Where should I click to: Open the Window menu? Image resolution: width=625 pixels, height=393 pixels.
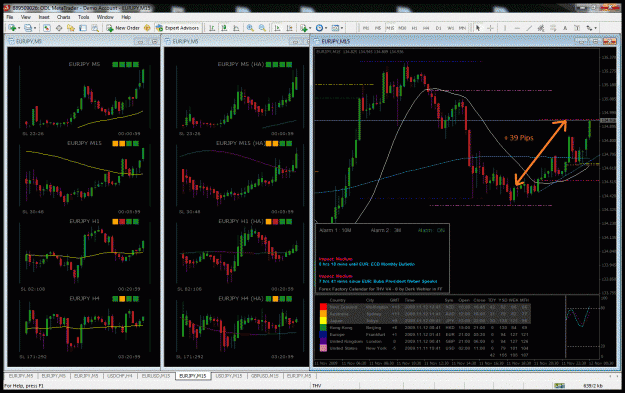[105, 17]
